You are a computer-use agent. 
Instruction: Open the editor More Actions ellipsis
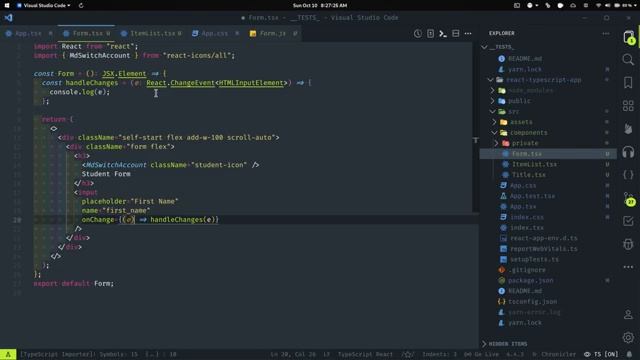coord(468,33)
